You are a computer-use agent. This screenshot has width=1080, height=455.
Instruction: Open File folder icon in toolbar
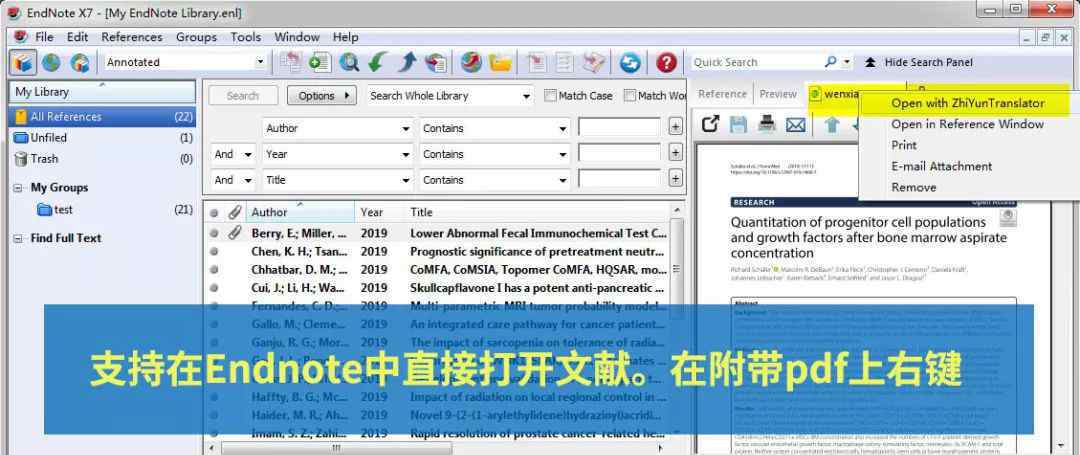501,63
